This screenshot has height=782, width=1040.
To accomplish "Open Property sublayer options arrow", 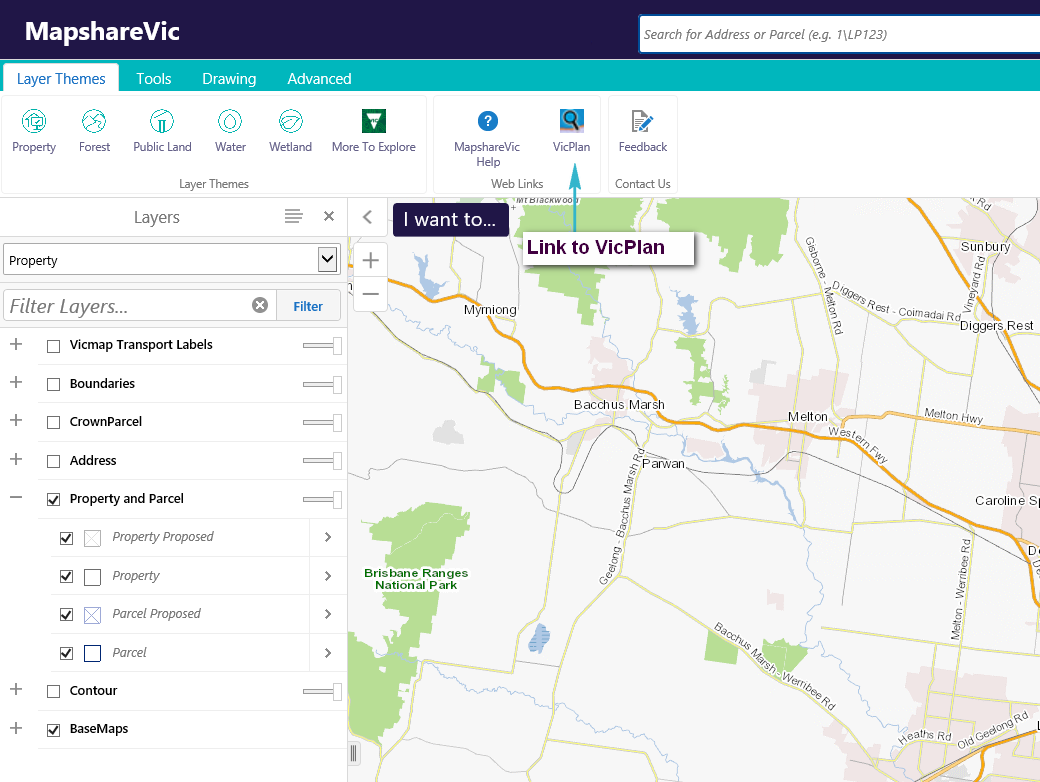I will pyautogui.click(x=328, y=576).
